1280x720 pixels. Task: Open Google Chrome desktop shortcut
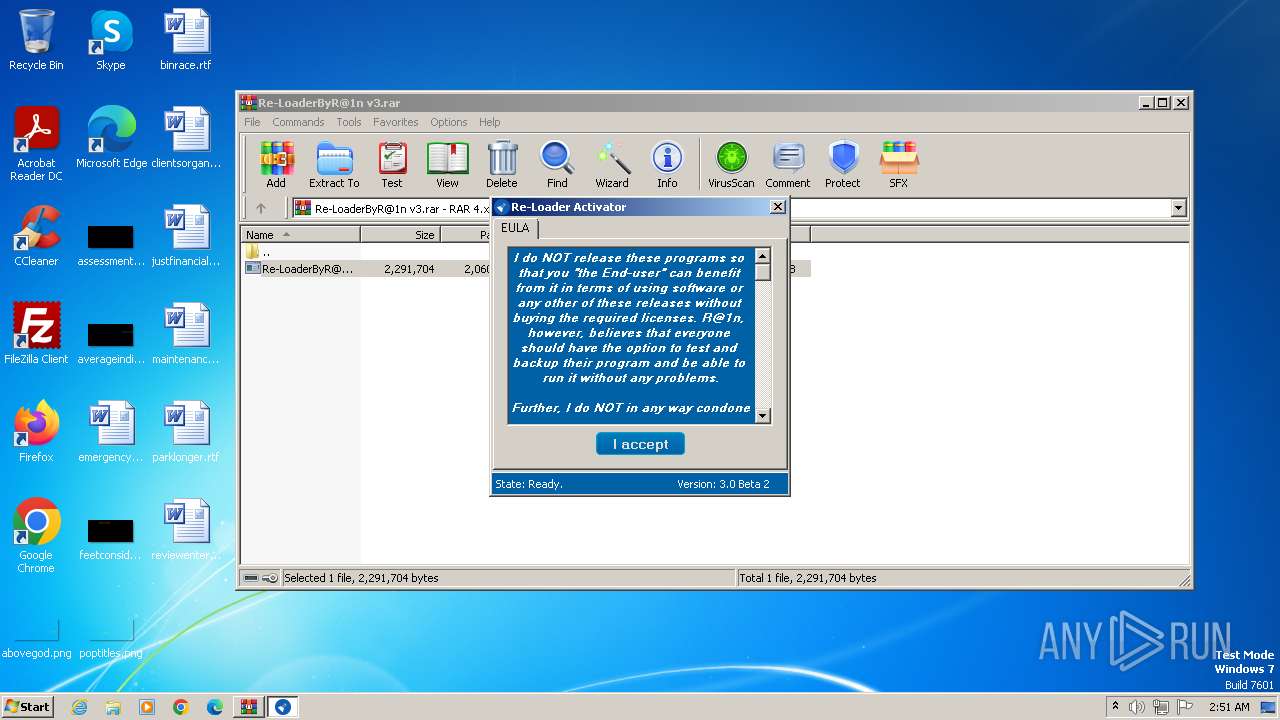pyautogui.click(x=36, y=536)
